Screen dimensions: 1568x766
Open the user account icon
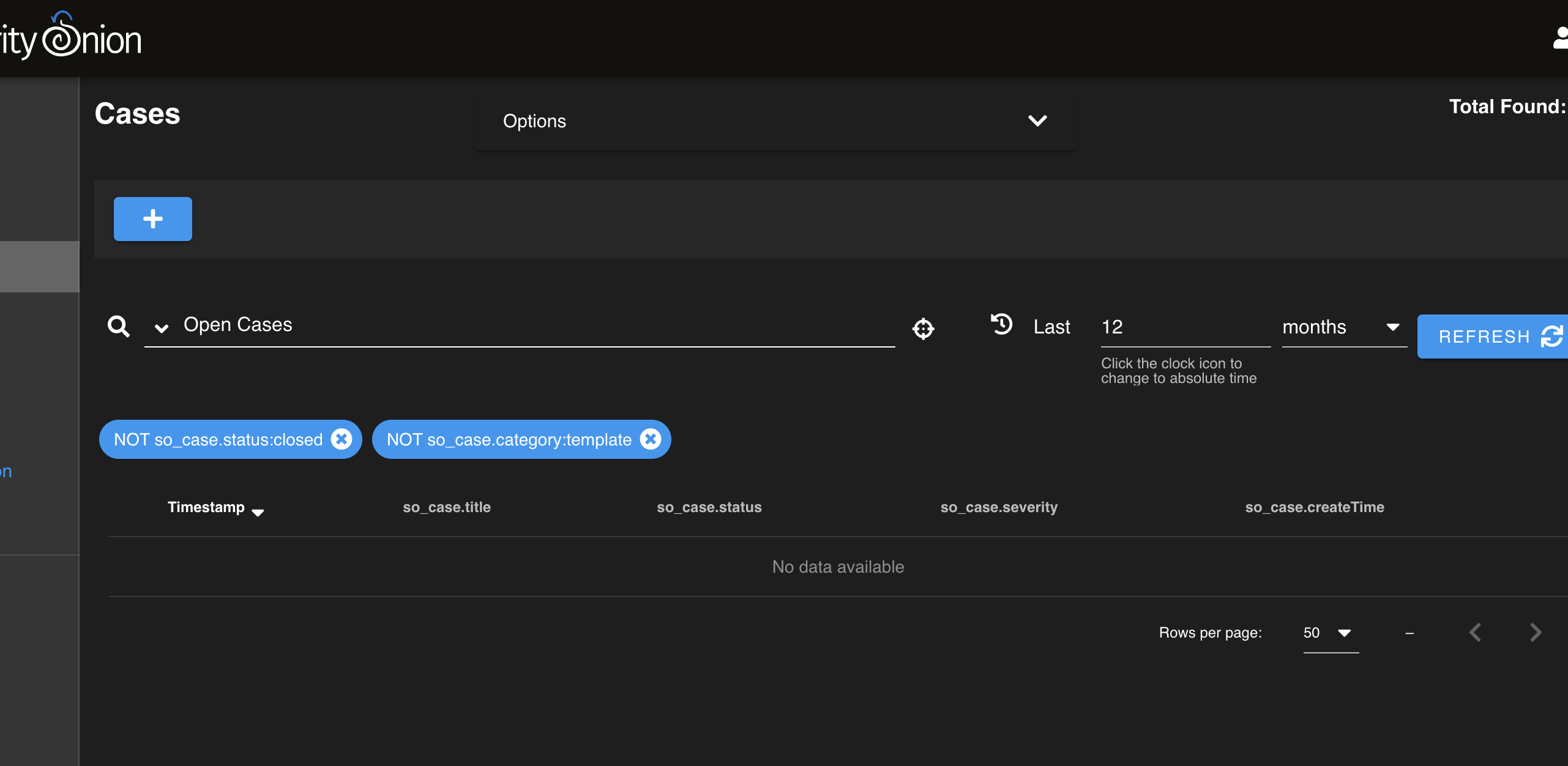pyautogui.click(x=1560, y=38)
